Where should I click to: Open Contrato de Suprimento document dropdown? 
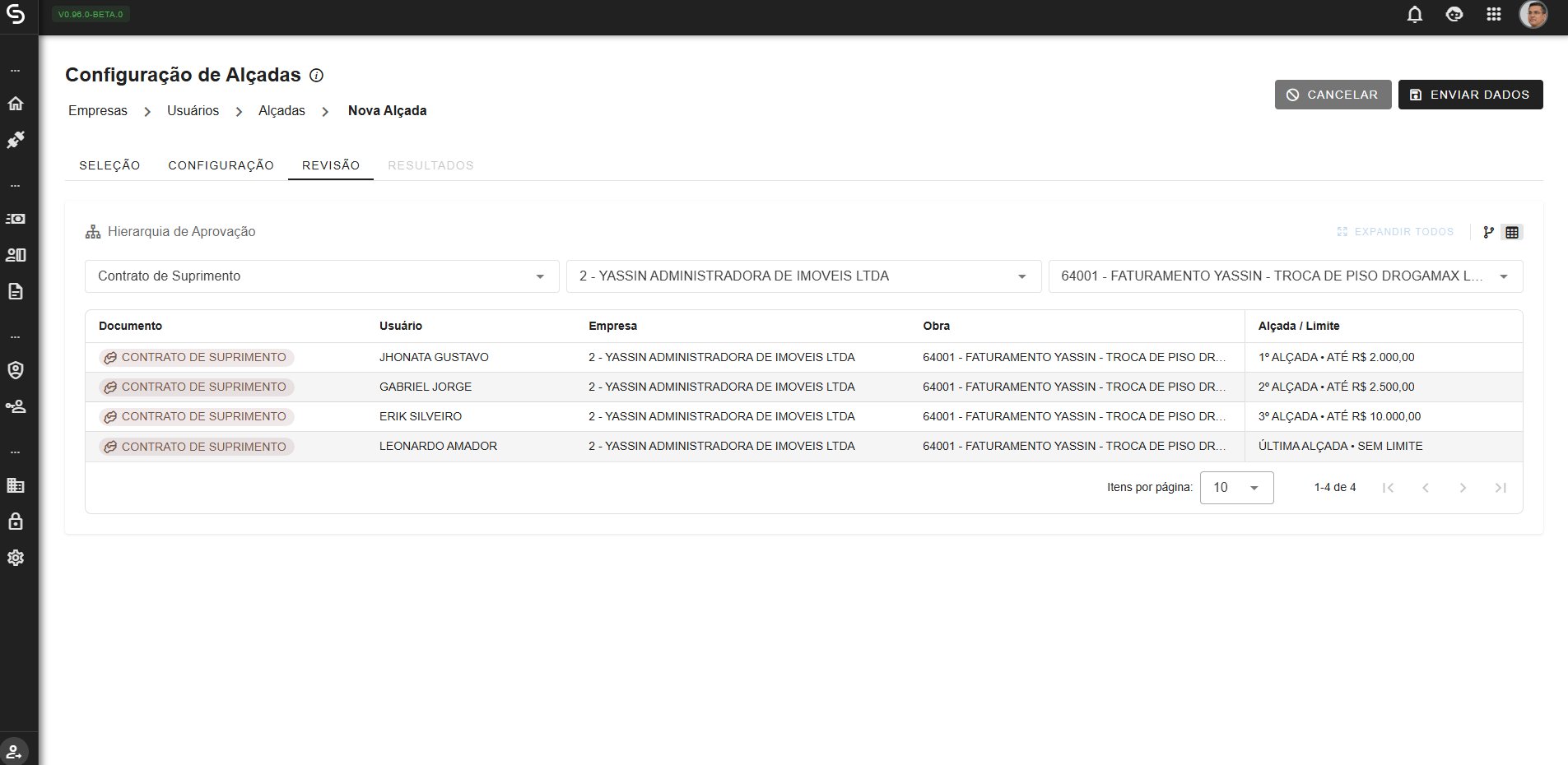coord(322,276)
